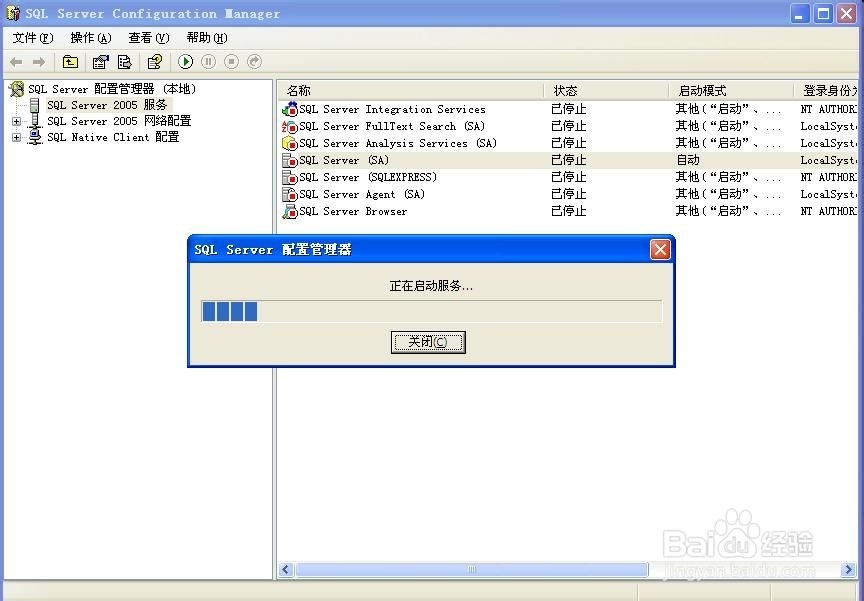
Task: Click the 关闭(C) button in the dialog
Action: click(428, 342)
